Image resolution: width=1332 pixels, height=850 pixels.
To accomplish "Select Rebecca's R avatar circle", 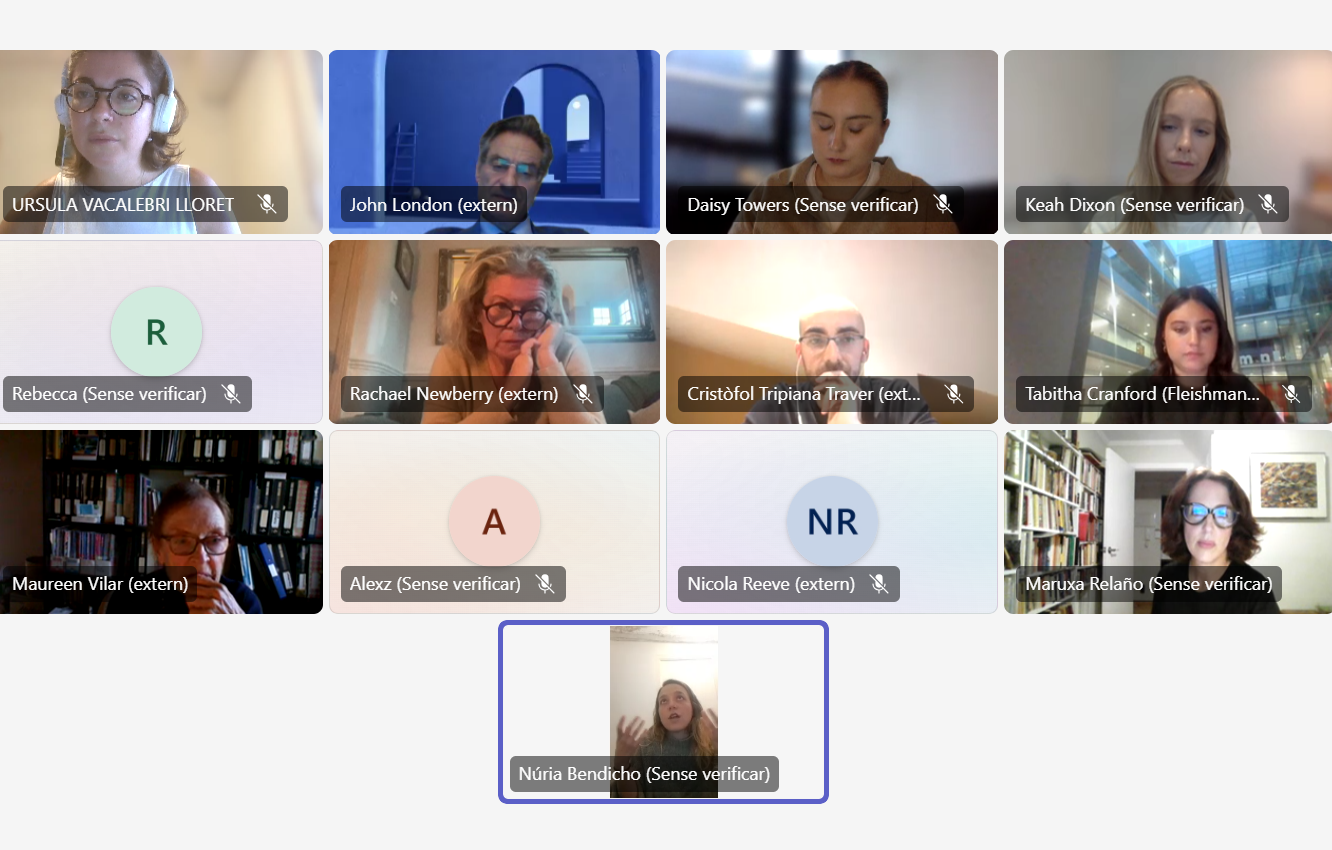I will [156, 332].
